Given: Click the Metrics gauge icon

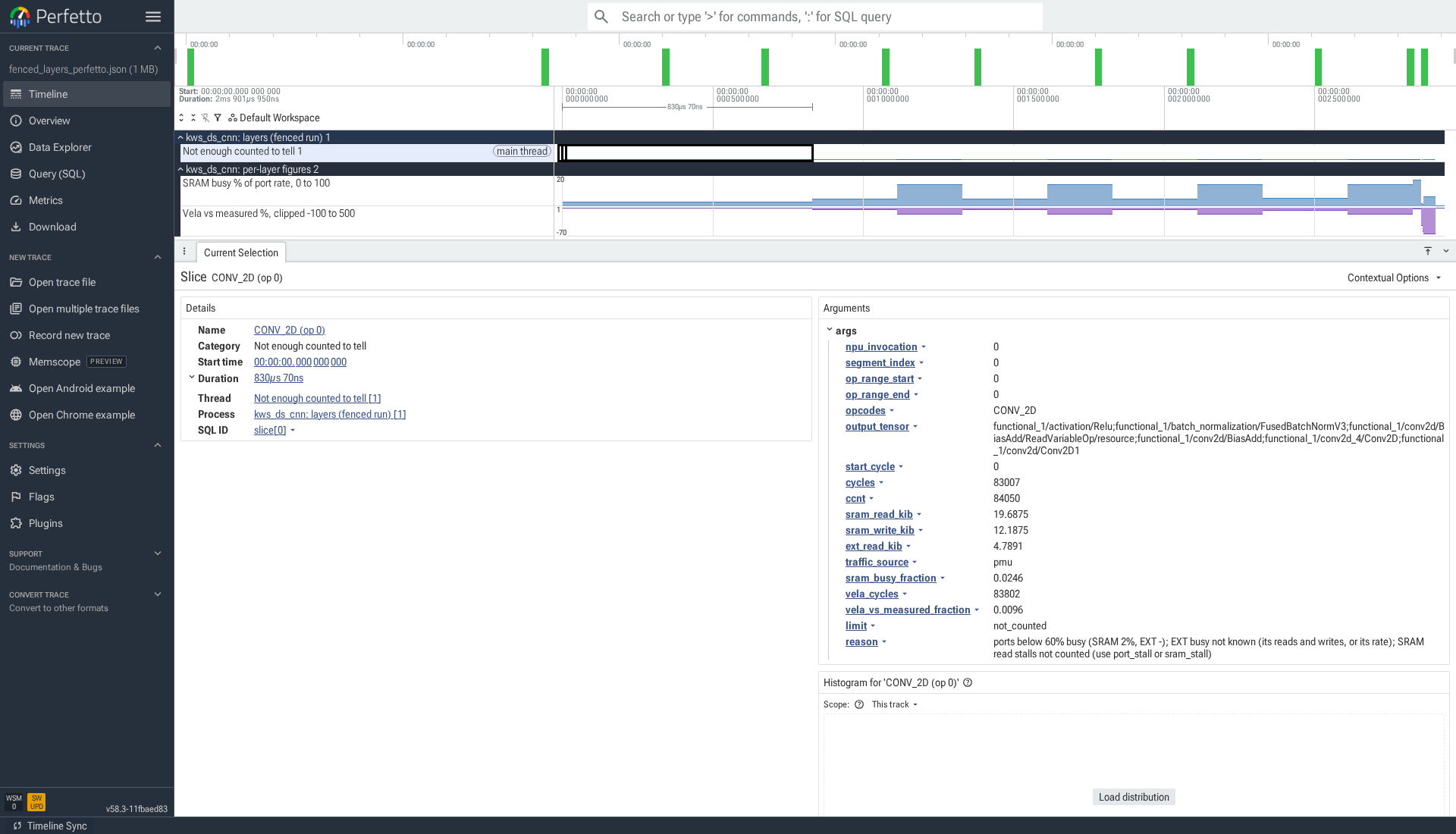Looking at the screenshot, I should [x=16, y=200].
